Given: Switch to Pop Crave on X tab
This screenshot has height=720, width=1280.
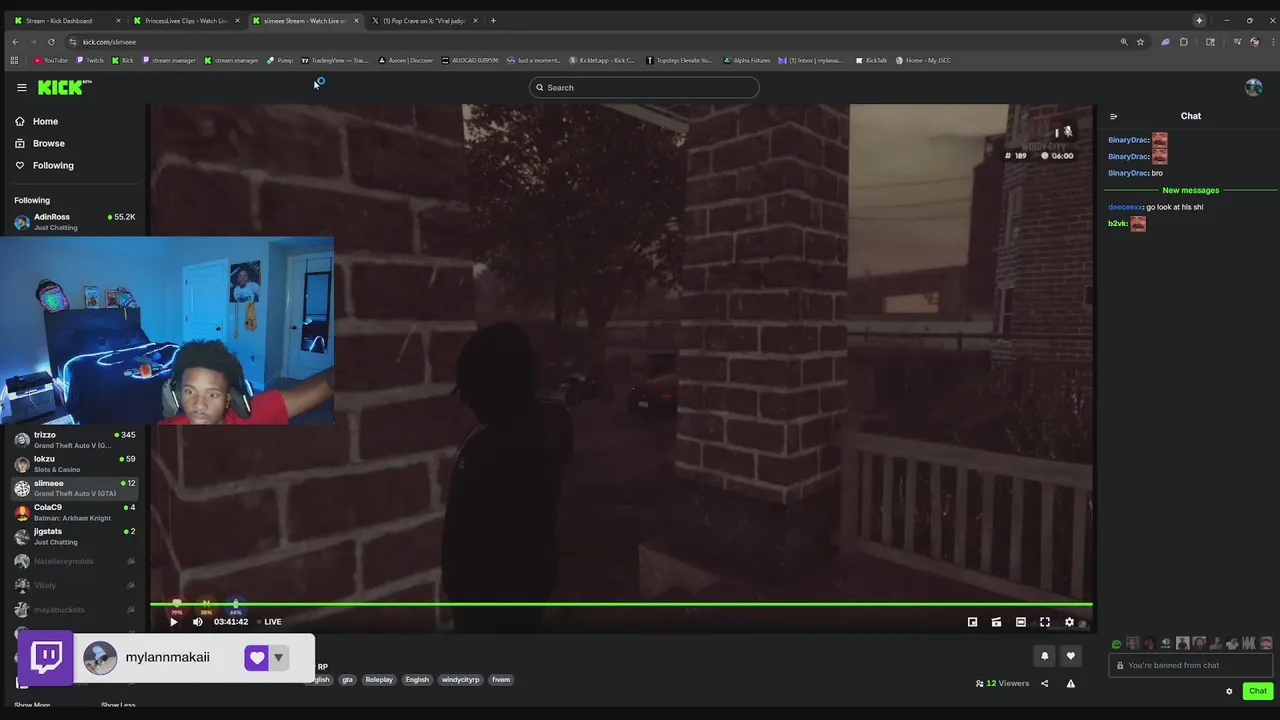Looking at the screenshot, I should pyautogui.click(x=425, y=20).
